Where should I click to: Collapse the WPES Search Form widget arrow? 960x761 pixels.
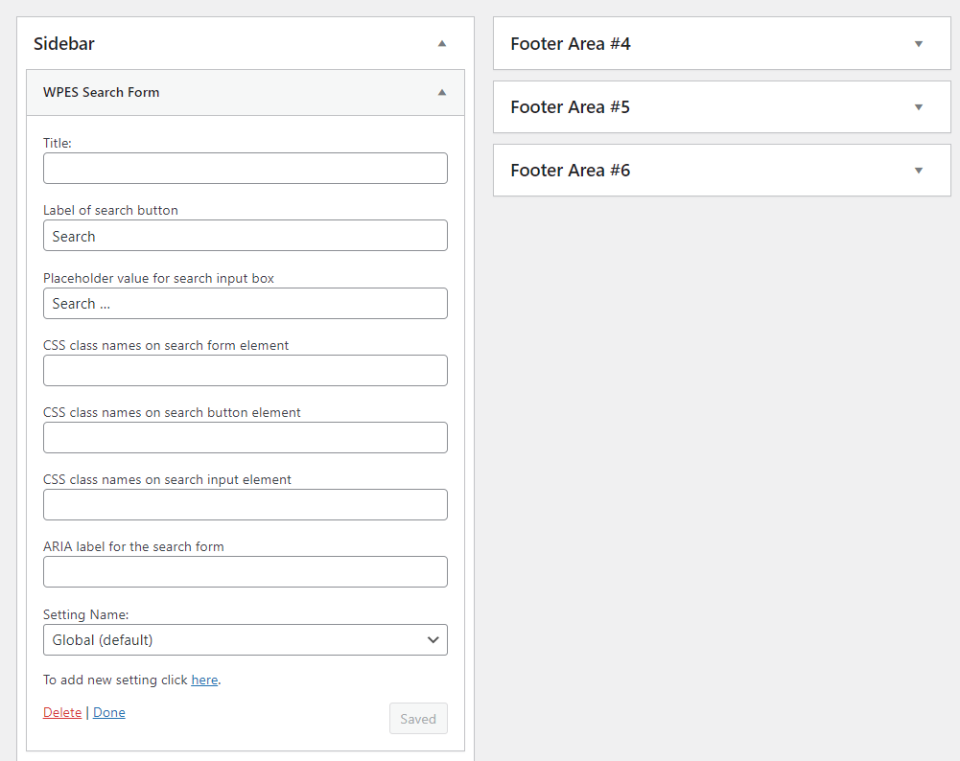[442, 92]
